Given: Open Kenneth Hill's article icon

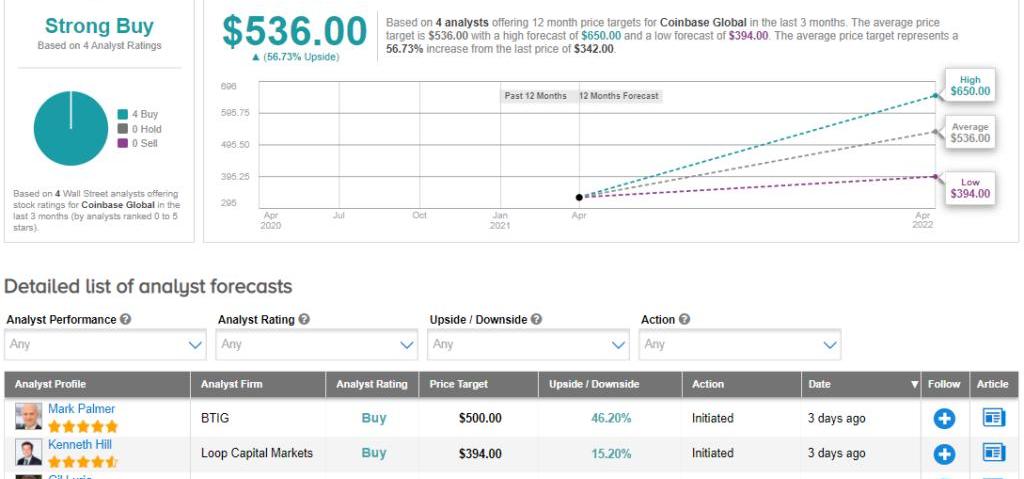Looking at the screenshot, I should pos(994,453).
